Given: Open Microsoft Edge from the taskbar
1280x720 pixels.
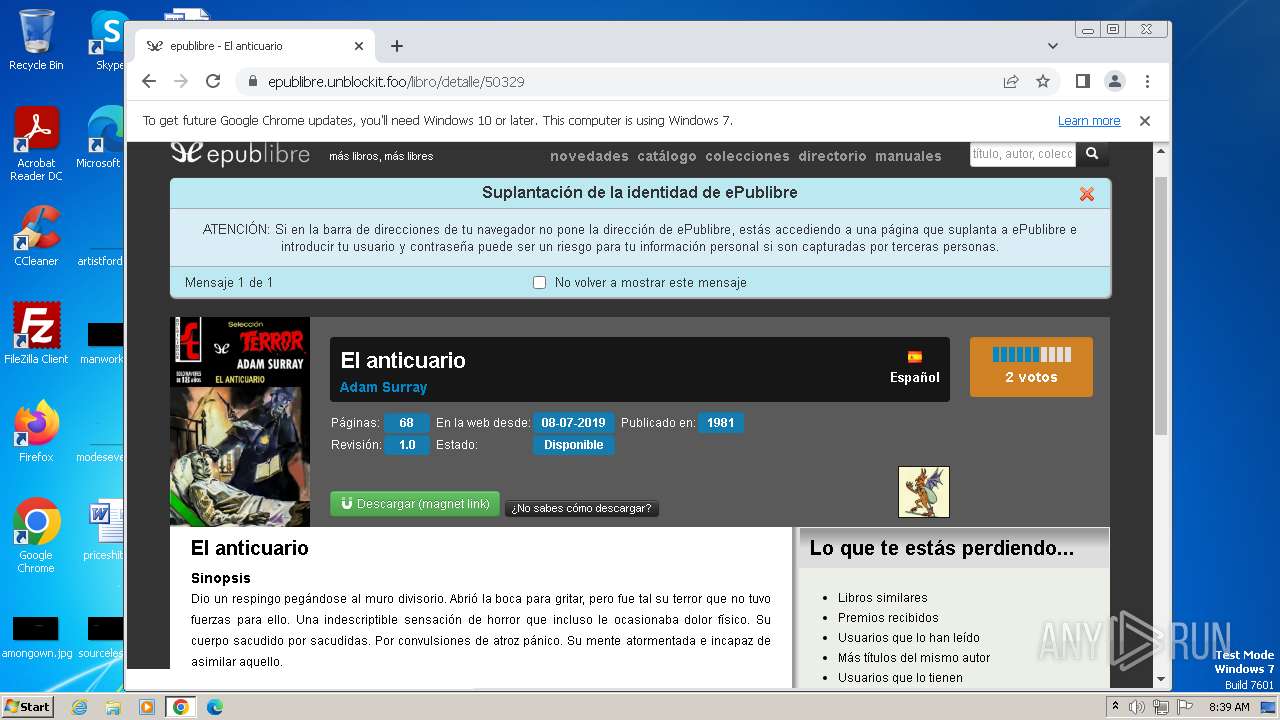Looking at the screenshot, I should tap(215, 707).
